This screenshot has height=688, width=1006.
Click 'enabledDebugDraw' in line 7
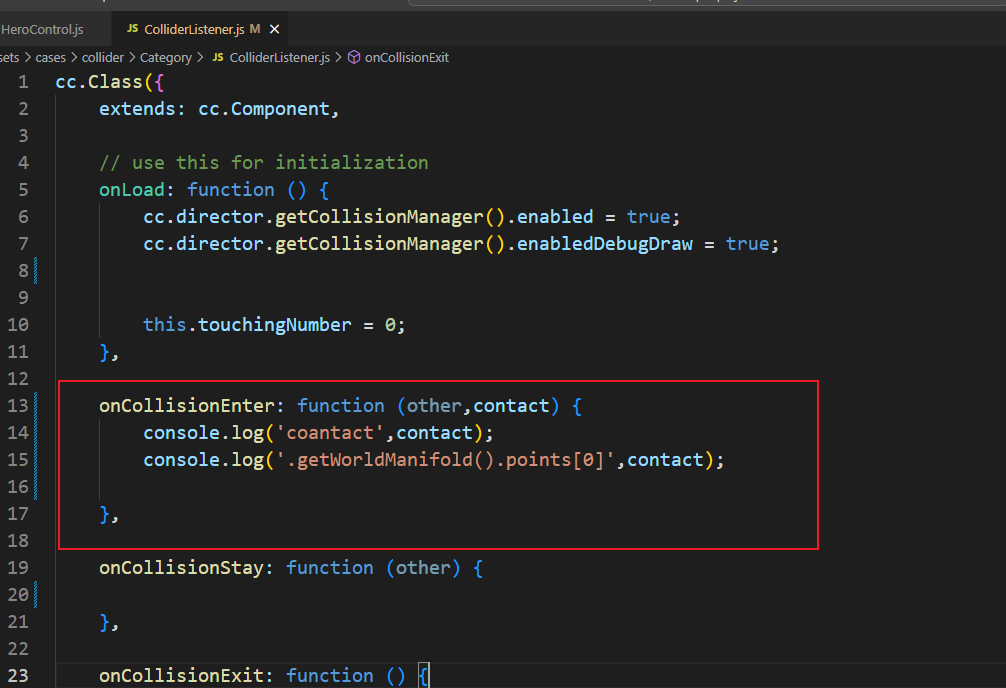(605, 244)
